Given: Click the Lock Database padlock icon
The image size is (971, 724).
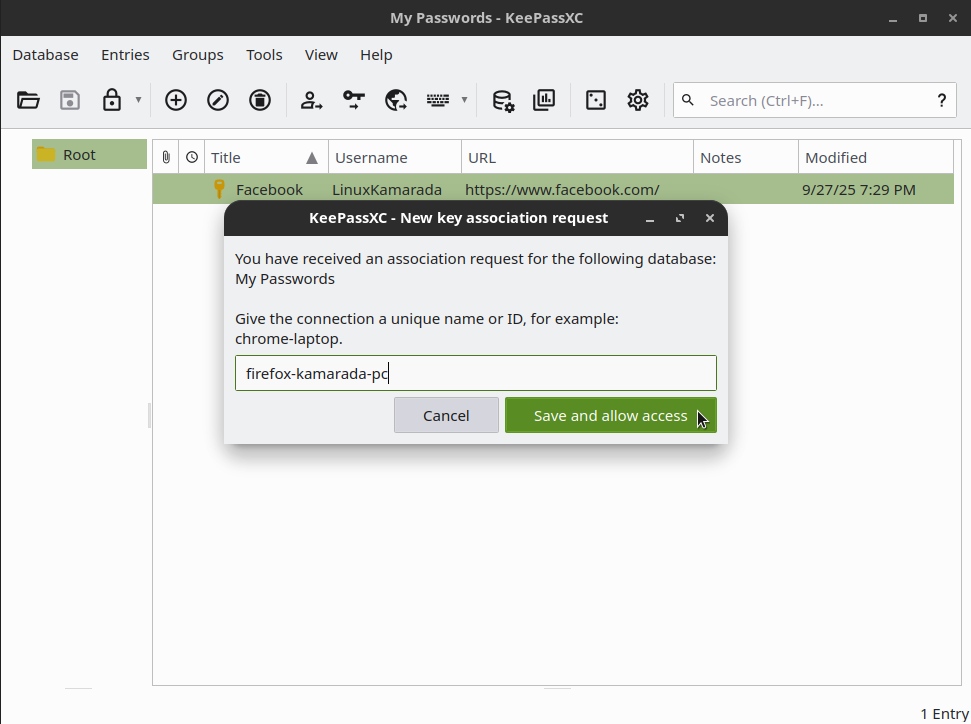Looking at the screenshot, I should point(112,100).
